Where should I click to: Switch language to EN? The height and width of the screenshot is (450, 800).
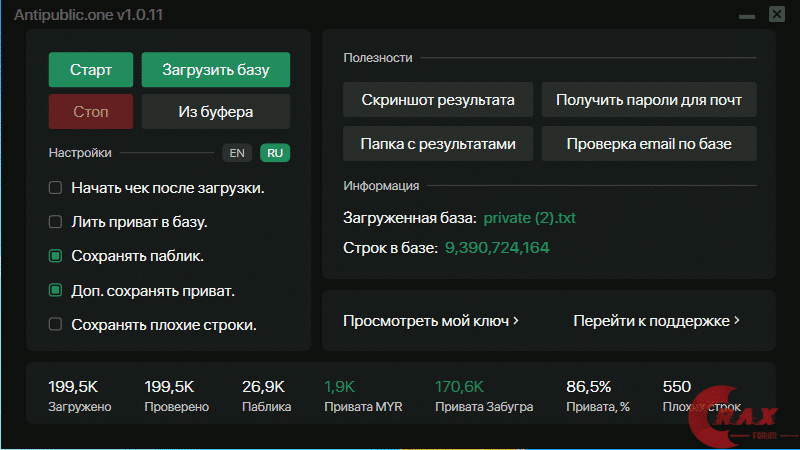[237, 153]
